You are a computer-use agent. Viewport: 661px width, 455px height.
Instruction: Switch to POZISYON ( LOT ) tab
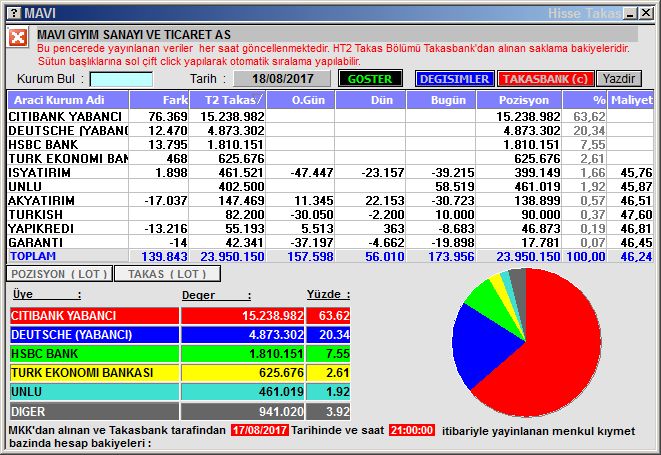[x=59, y=274]
